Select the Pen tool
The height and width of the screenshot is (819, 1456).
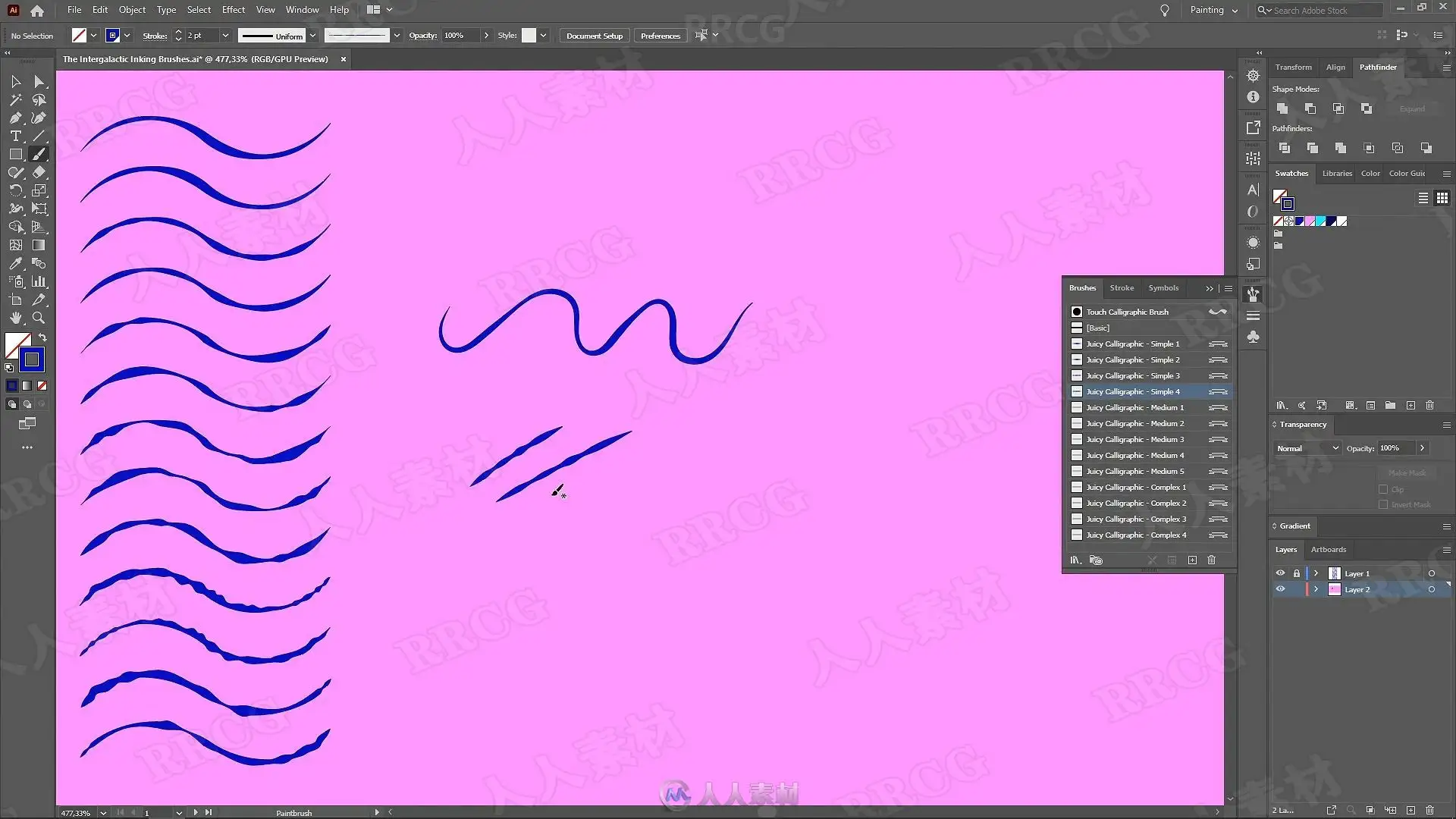(x=15, y=118)
